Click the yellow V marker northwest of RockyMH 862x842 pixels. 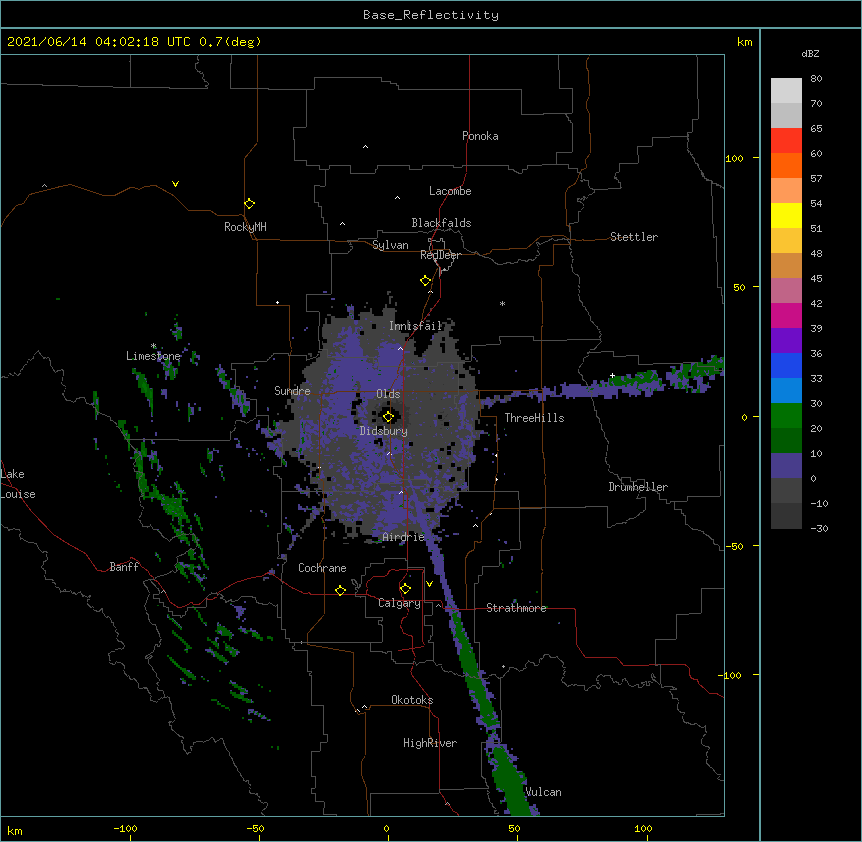click(175, 184)
